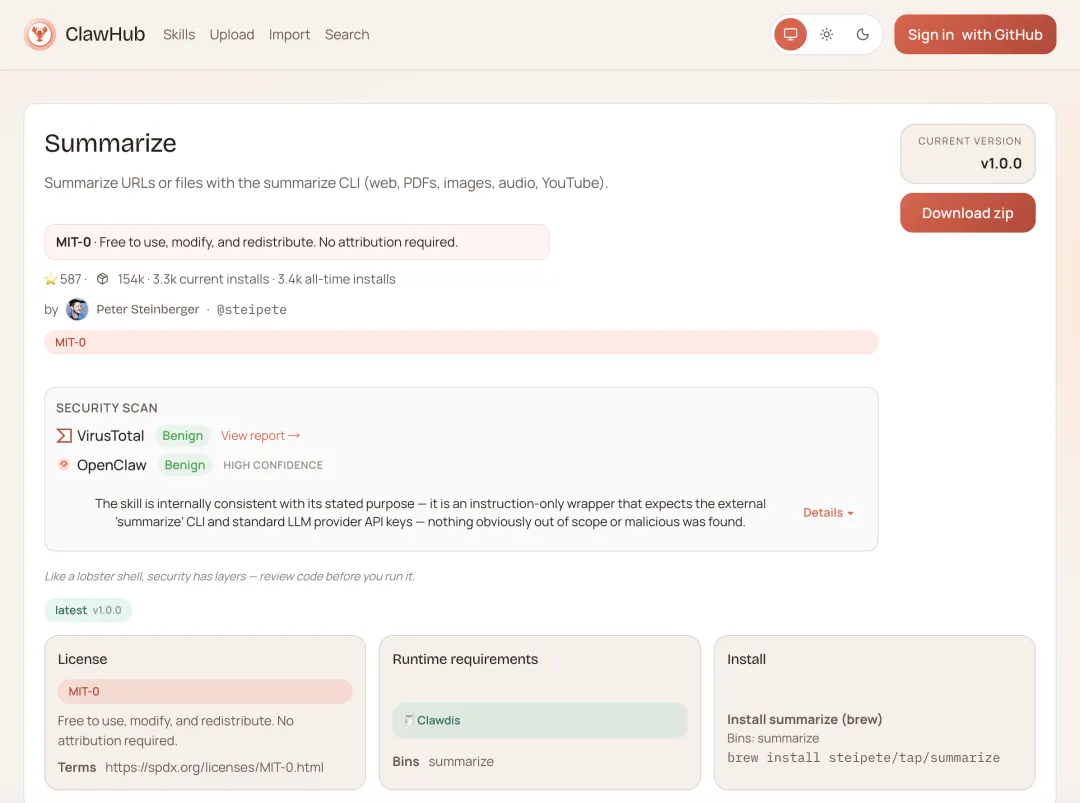Viewport: 1080px width, 803px height.
Task: Click the 3.4k all-time installs stat
Action: coord(337,279)
